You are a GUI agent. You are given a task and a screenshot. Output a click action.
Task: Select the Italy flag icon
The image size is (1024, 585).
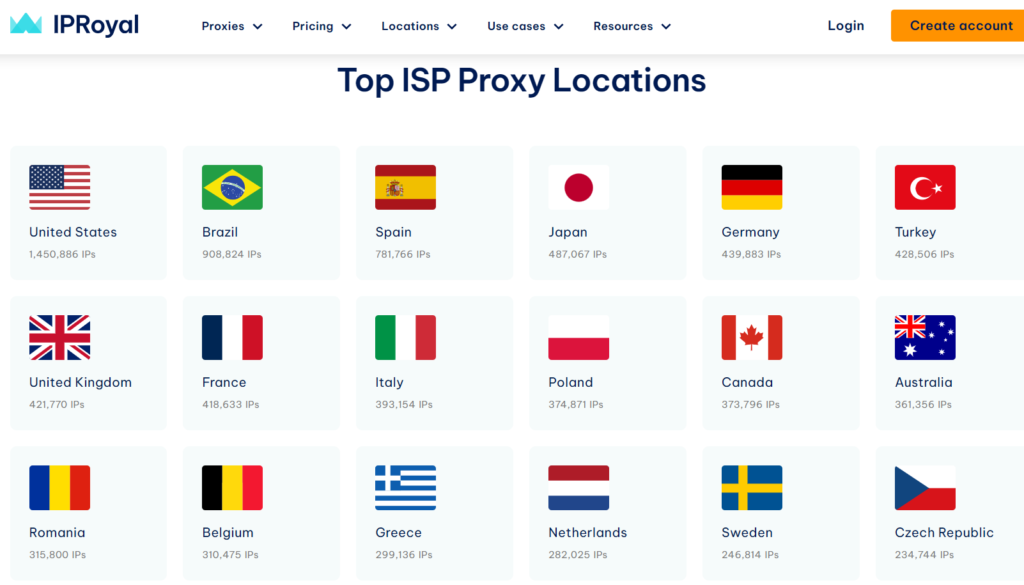[406, 338]
